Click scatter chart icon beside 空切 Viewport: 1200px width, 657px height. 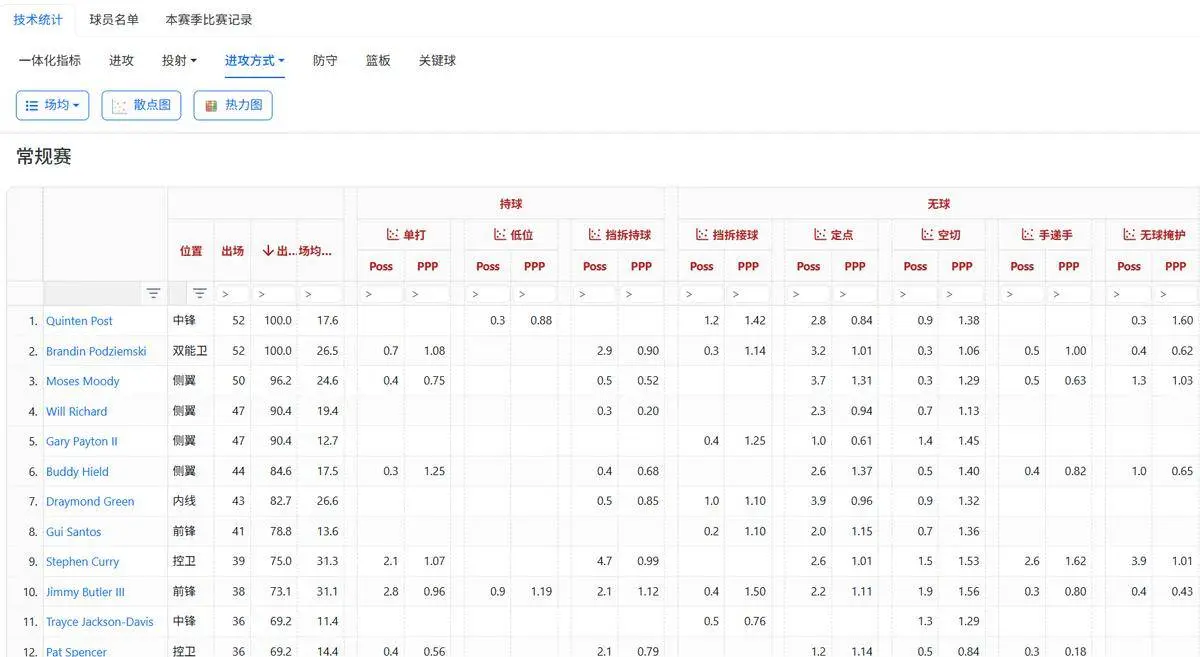pos(927,235)
